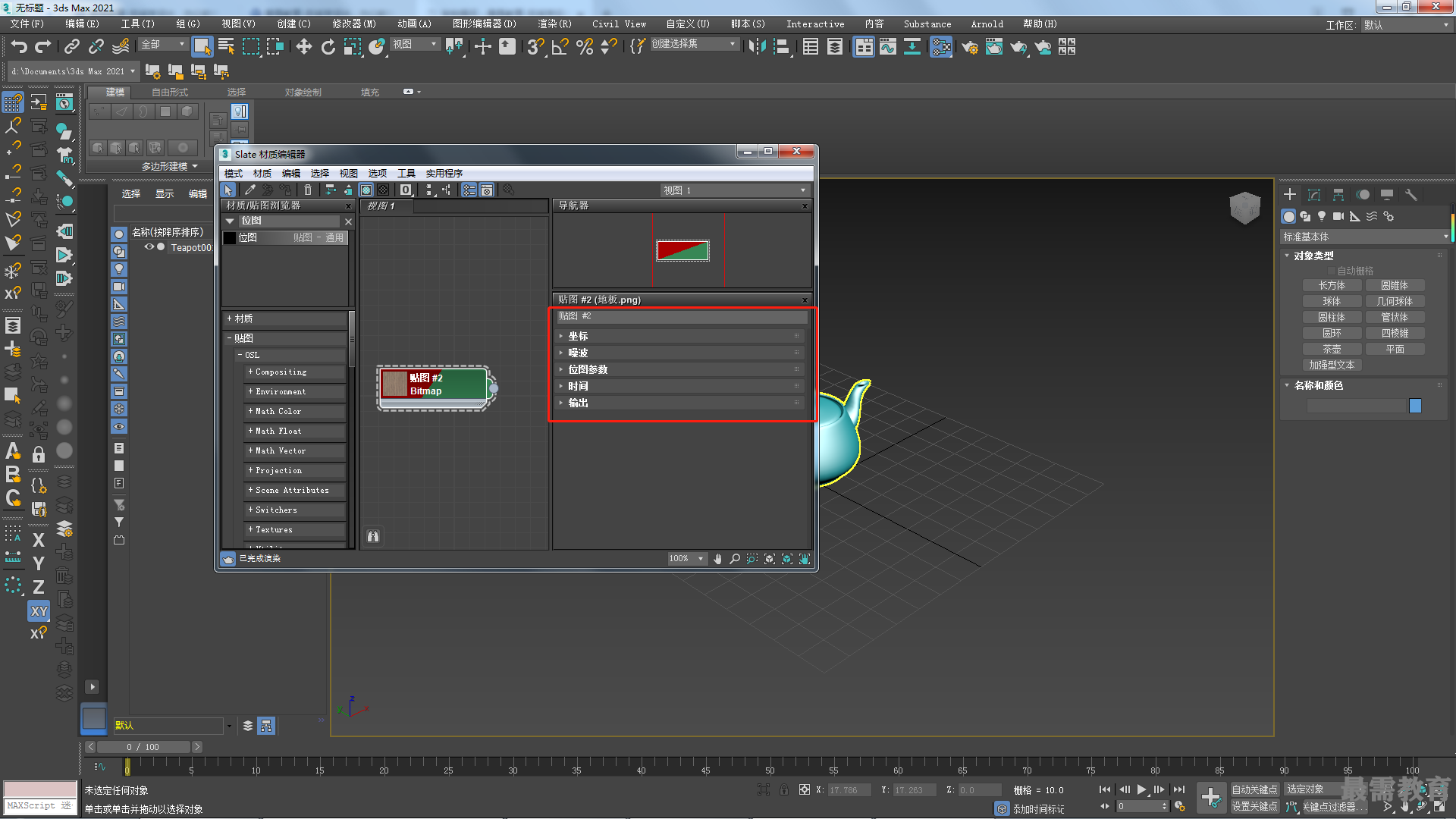
Task: Click the Undo arrow in main toolbar
Action: tap(20, 47)
